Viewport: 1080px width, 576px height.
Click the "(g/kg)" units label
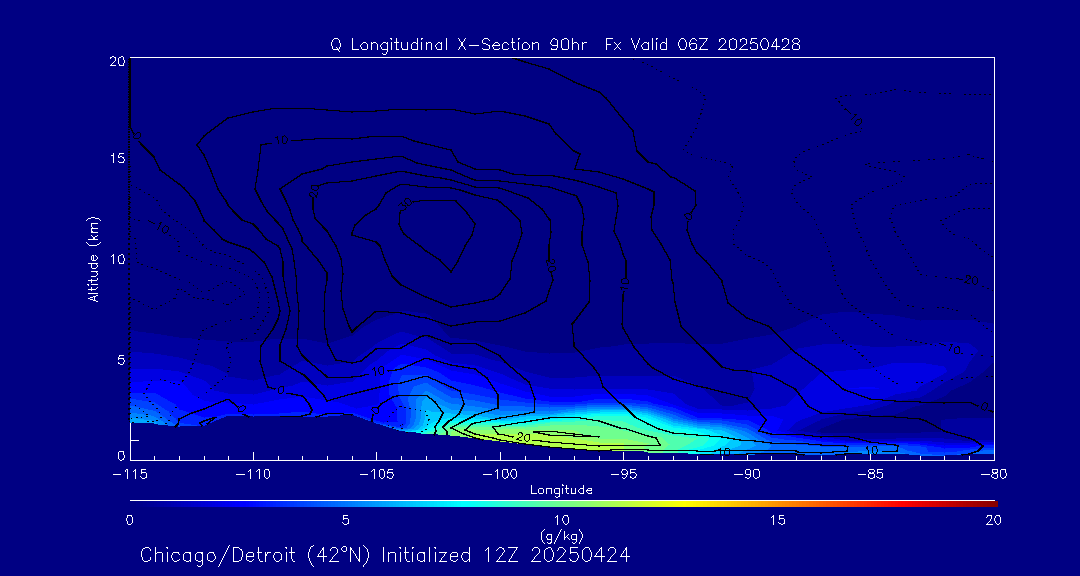pyautogui.click(x=563, y=536)
